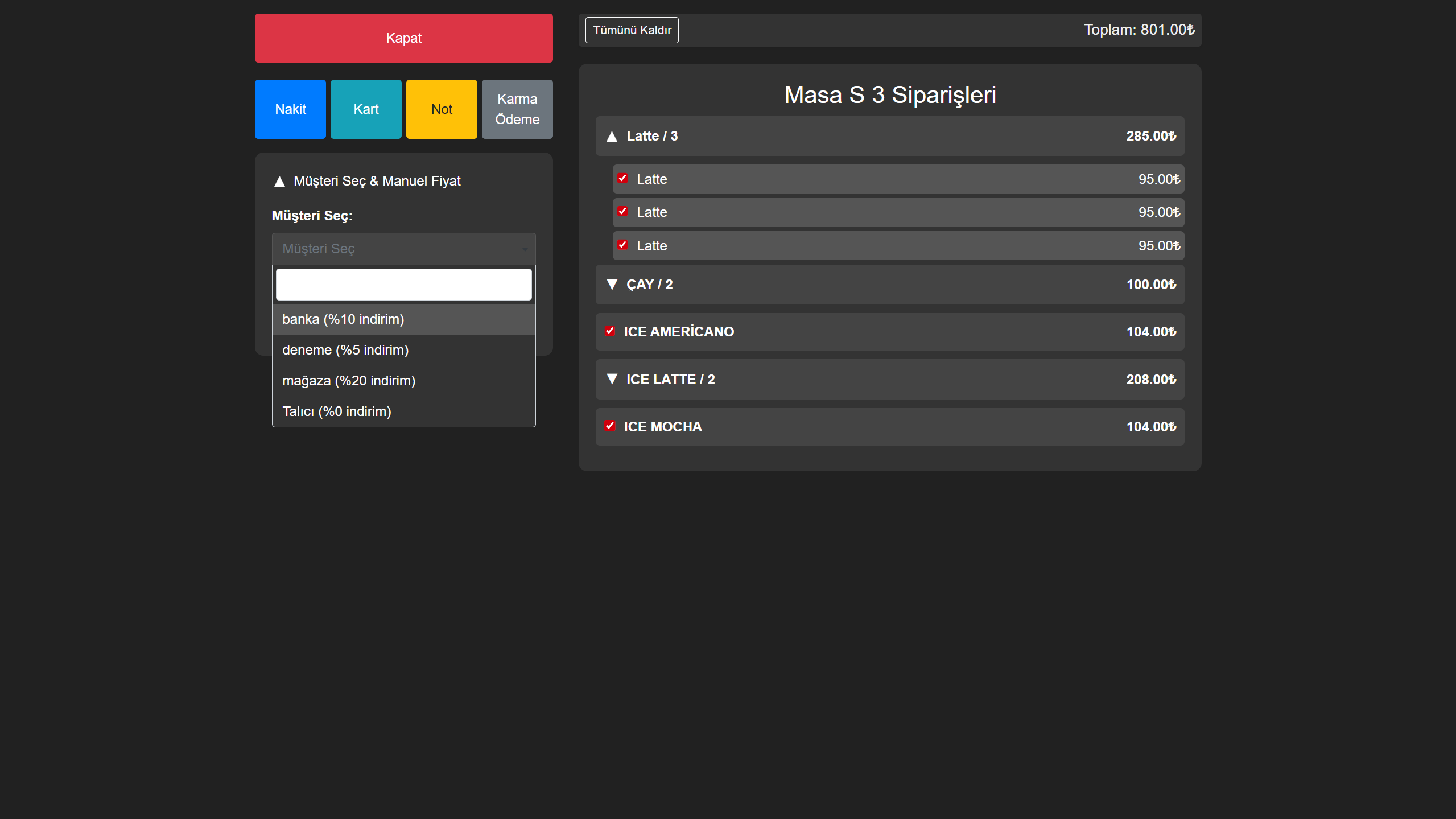Toggle the ICE AMERİCANO checkbox
The width and height of the screenshot is (1456, 819).
pyautogui.click(x=610, y=331)
